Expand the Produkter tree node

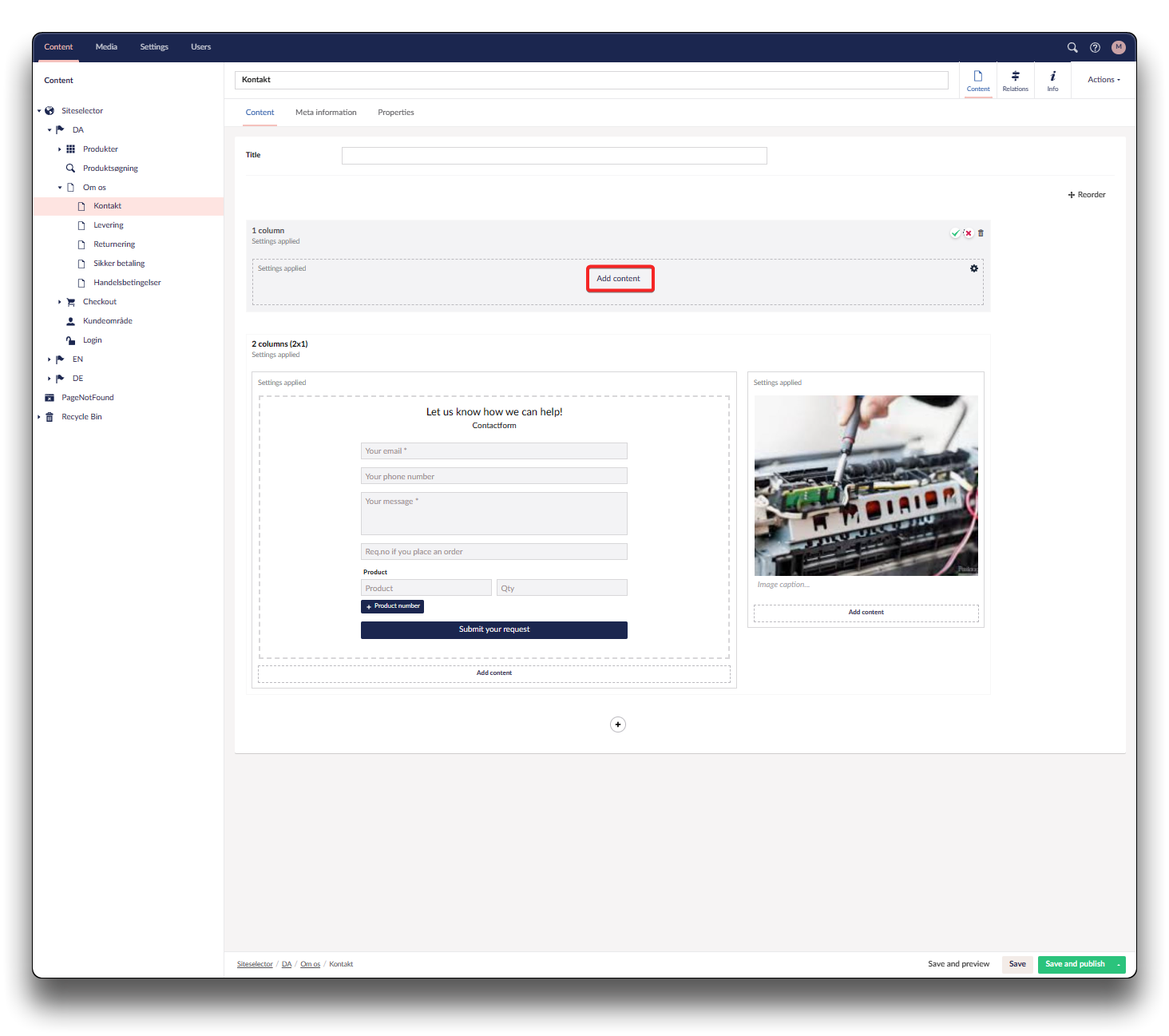click(60, 149)
